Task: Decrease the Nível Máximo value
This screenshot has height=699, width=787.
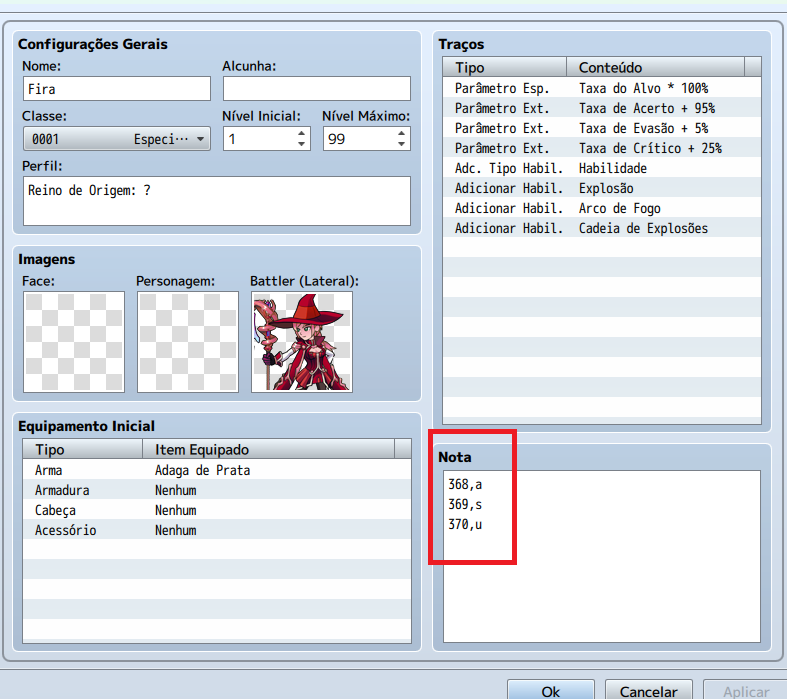Action: (x=401, y=144)
